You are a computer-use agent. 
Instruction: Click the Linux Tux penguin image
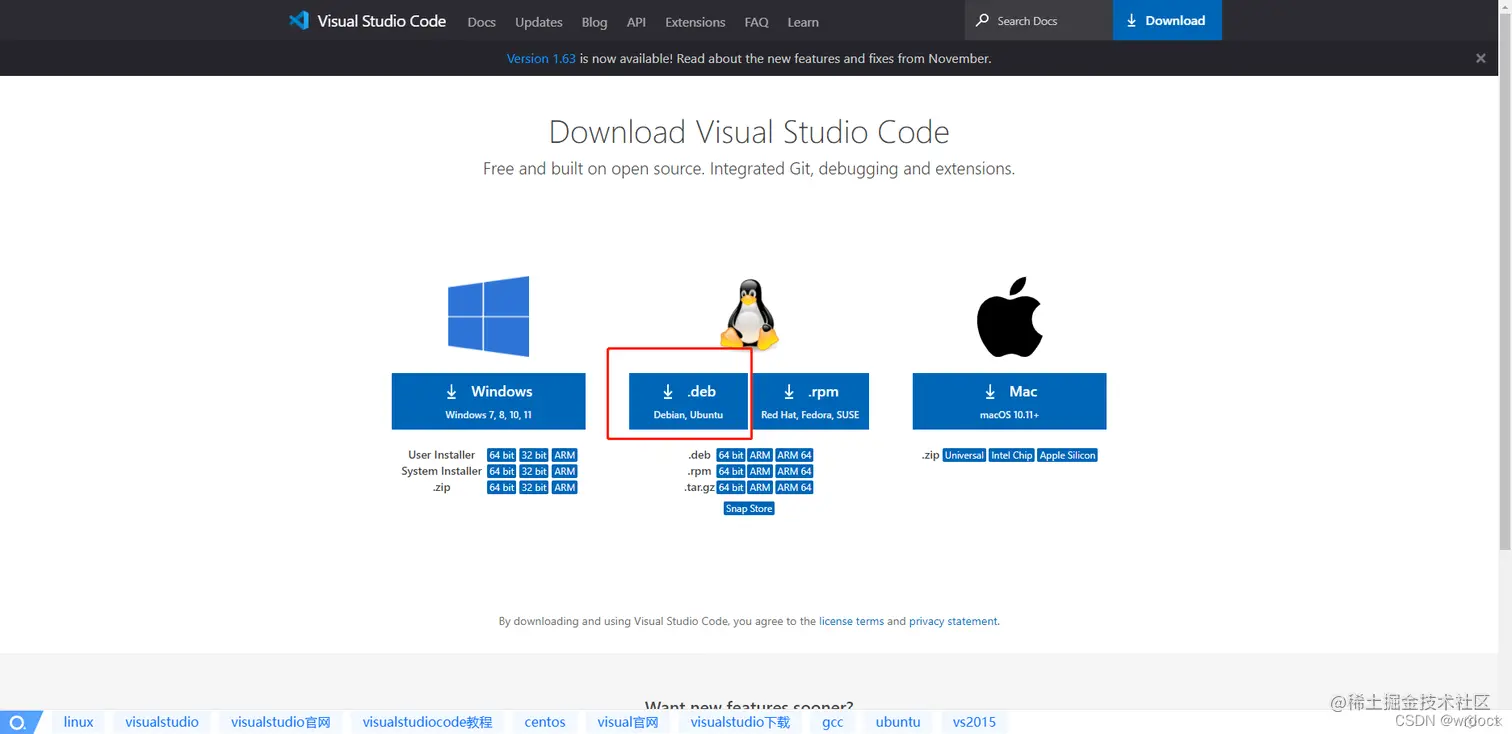click(x=749, y=314)
